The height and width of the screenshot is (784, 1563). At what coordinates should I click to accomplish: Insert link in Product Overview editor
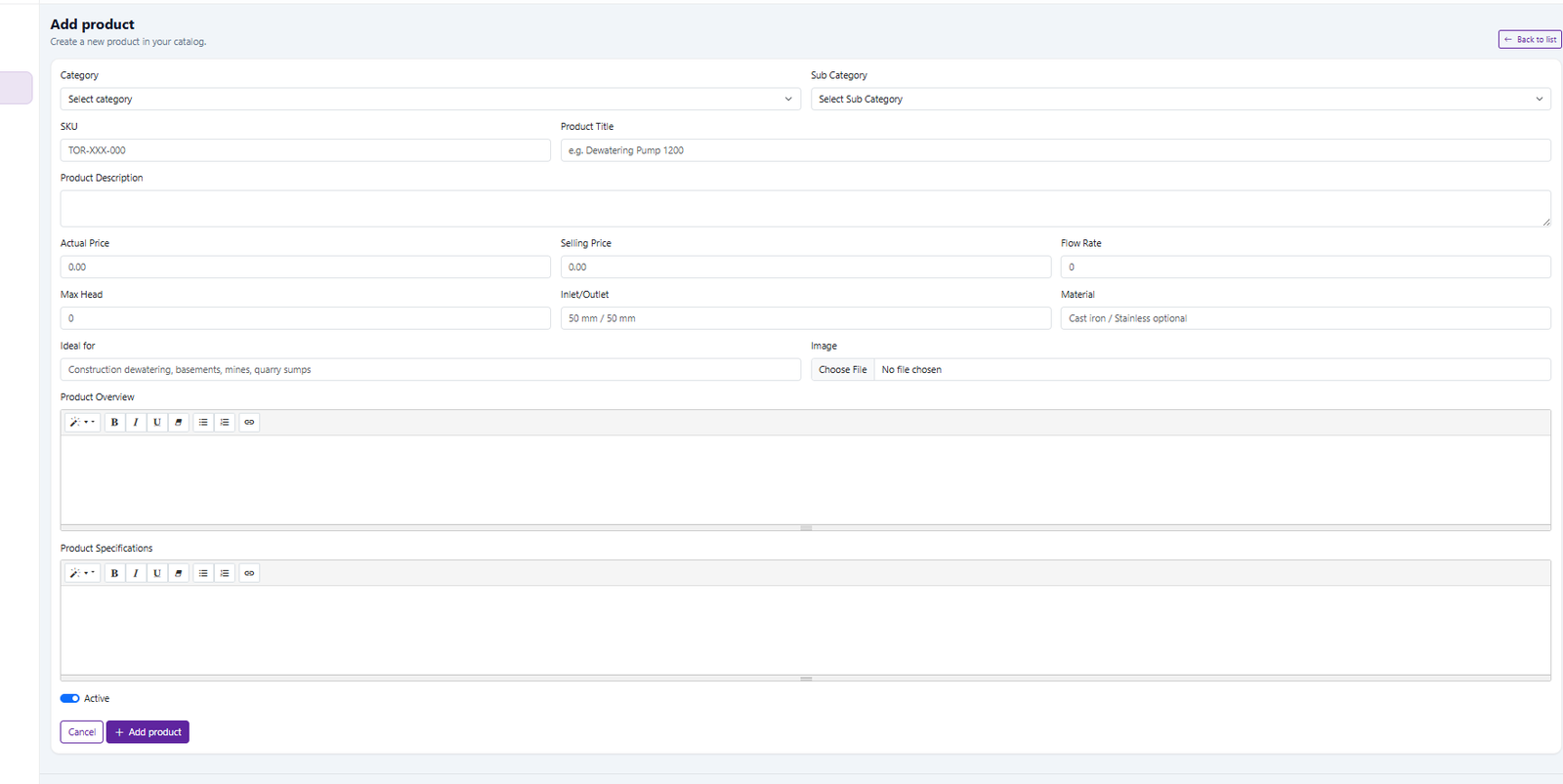(x=249, y=423)
